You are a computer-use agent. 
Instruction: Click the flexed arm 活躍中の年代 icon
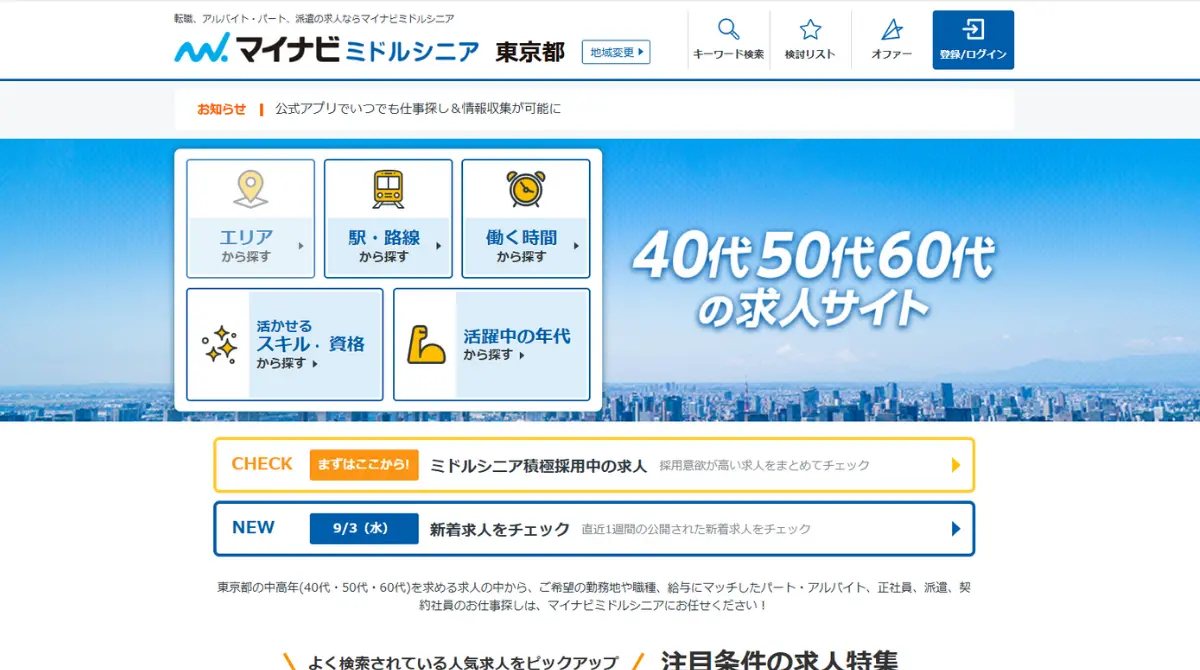click(425, 344)
